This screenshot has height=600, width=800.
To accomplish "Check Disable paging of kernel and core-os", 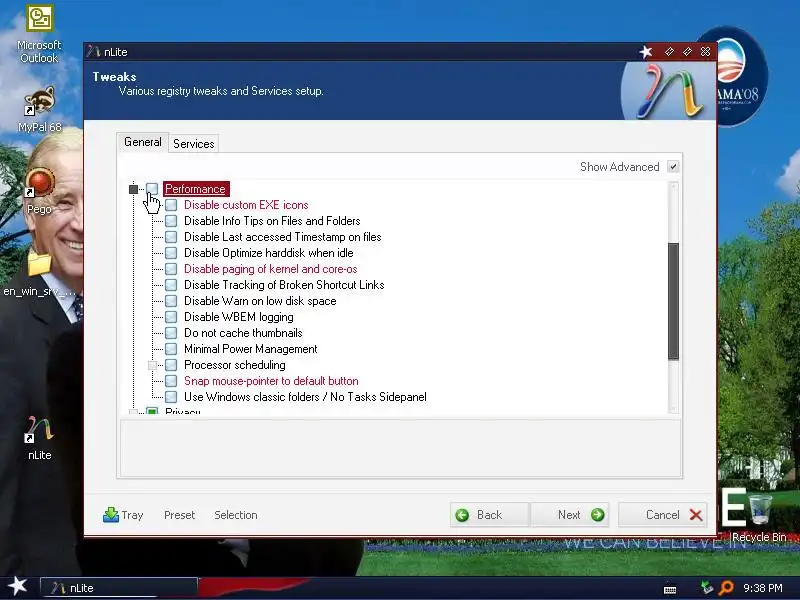I will 171,269.
